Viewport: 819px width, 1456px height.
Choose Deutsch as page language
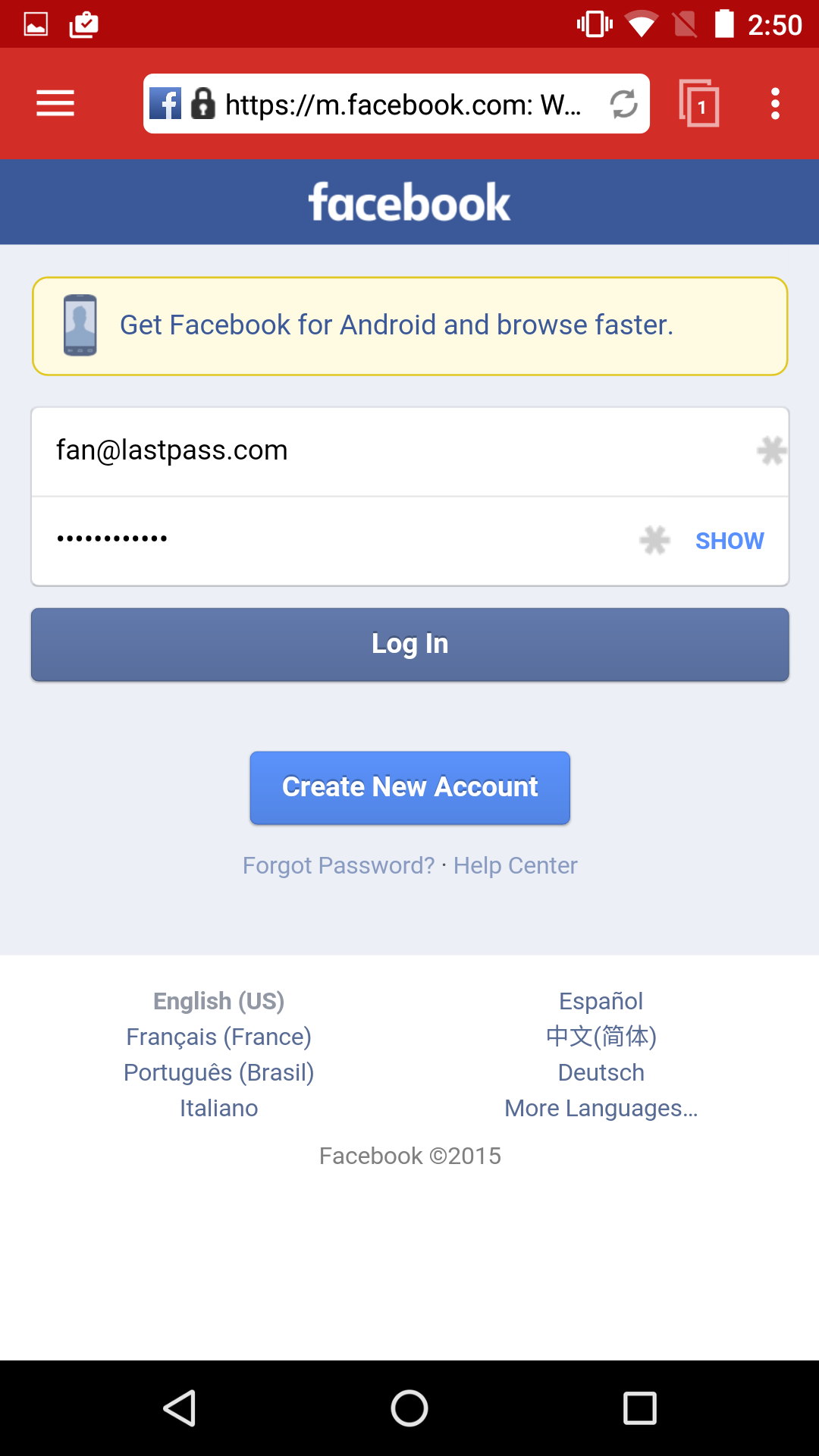[601, 1072]
